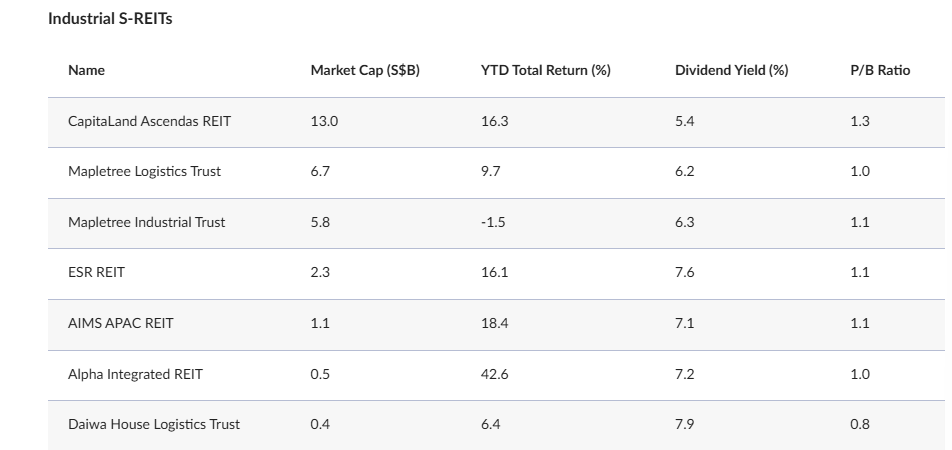The image size is (952, 450).
Task: Click the P/B Ratio column header
Action: point(880,70)
